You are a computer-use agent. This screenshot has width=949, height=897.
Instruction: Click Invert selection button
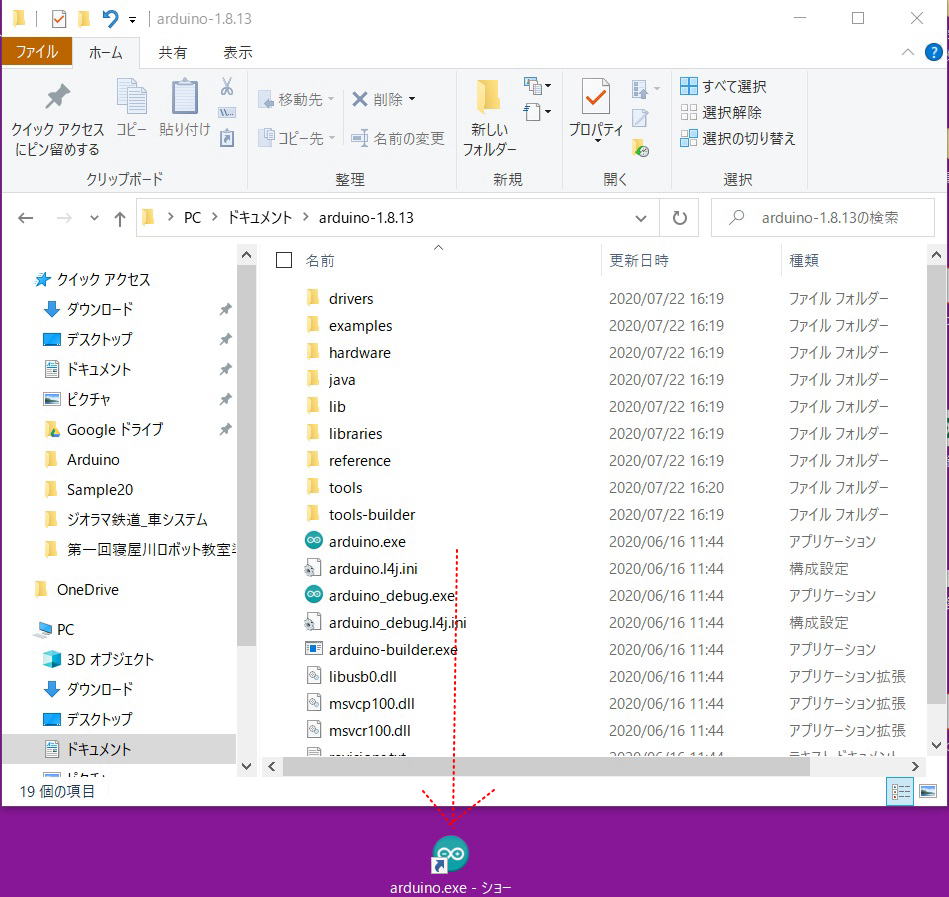click(738, 138)
